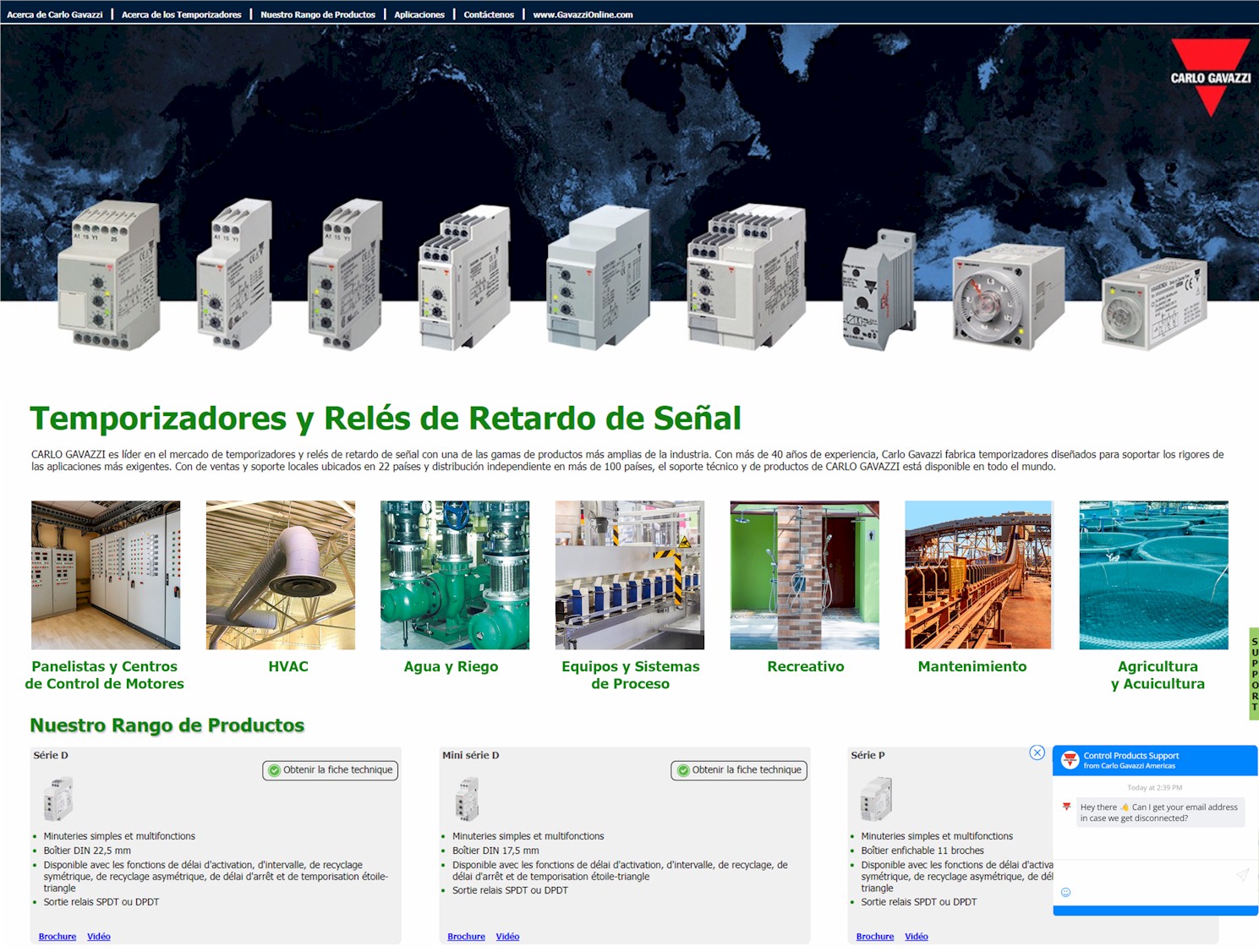Open the Panelistas y Centros de Control thumbnail

point(106,575)
